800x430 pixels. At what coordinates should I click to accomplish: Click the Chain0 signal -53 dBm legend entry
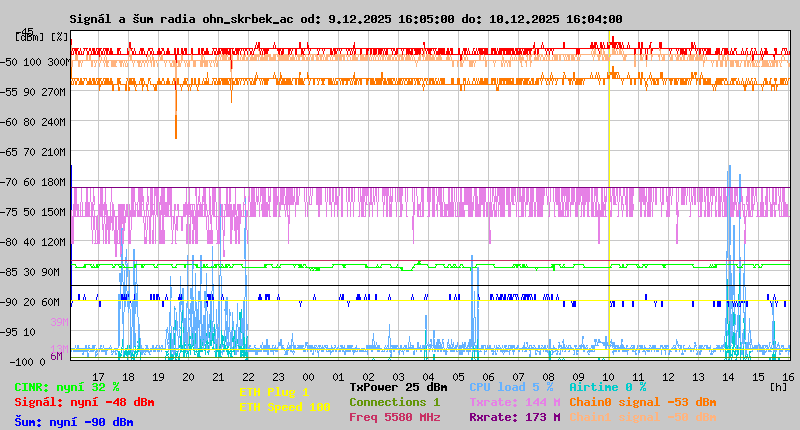pyautogui.click(x=642, y=402)
